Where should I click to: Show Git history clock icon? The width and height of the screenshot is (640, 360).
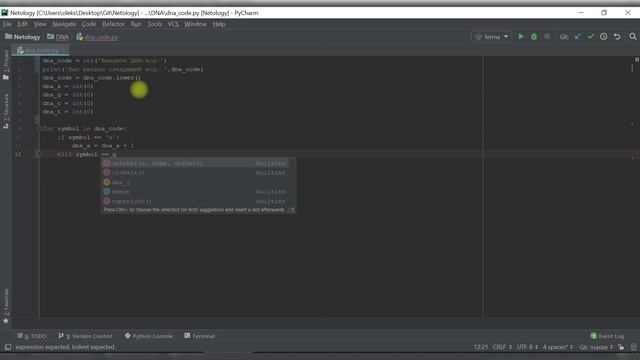coord(604,37)
